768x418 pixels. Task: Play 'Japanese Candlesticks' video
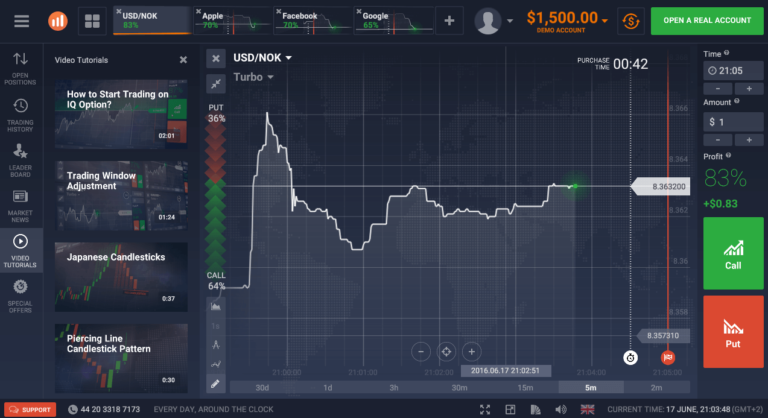click(x=121, y=277)
